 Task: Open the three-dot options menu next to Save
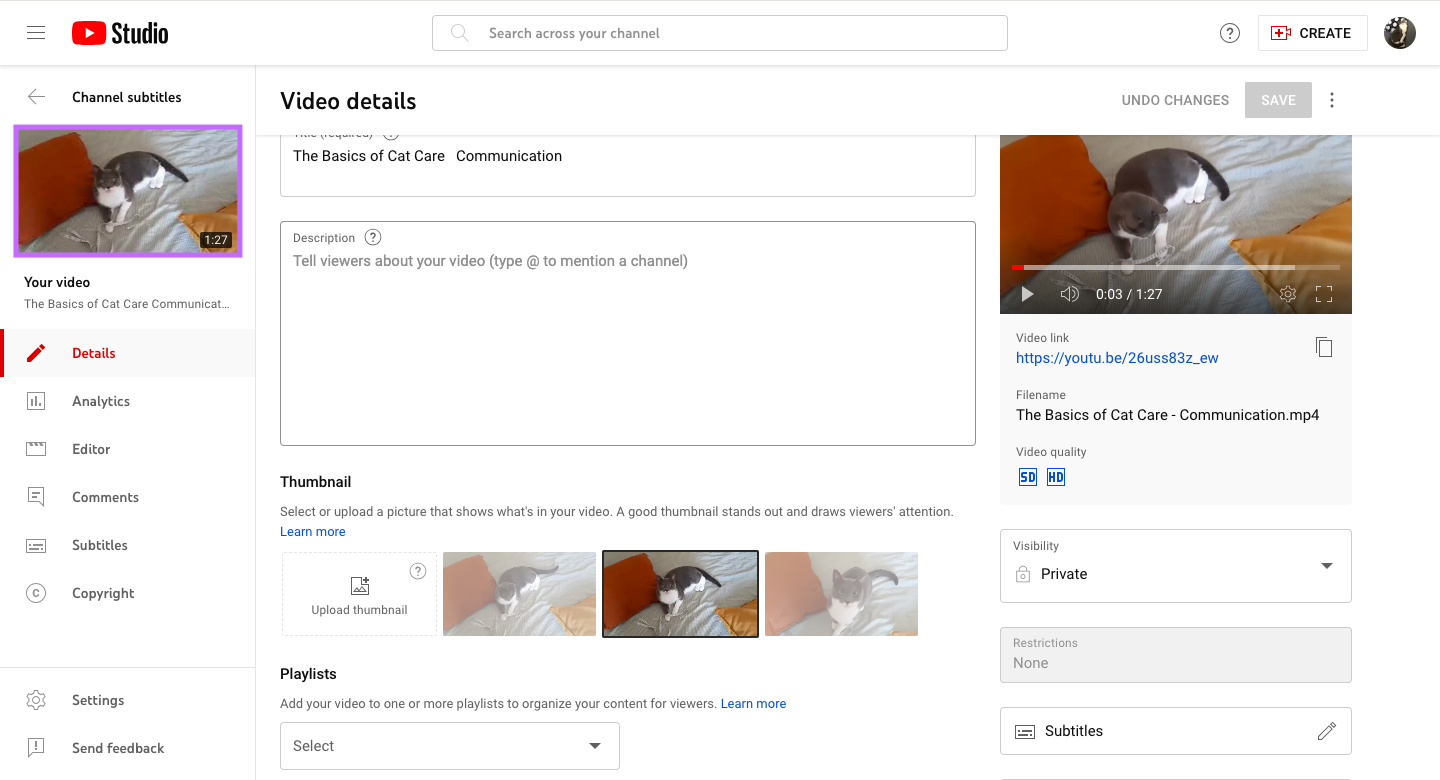coord(1331,100)
